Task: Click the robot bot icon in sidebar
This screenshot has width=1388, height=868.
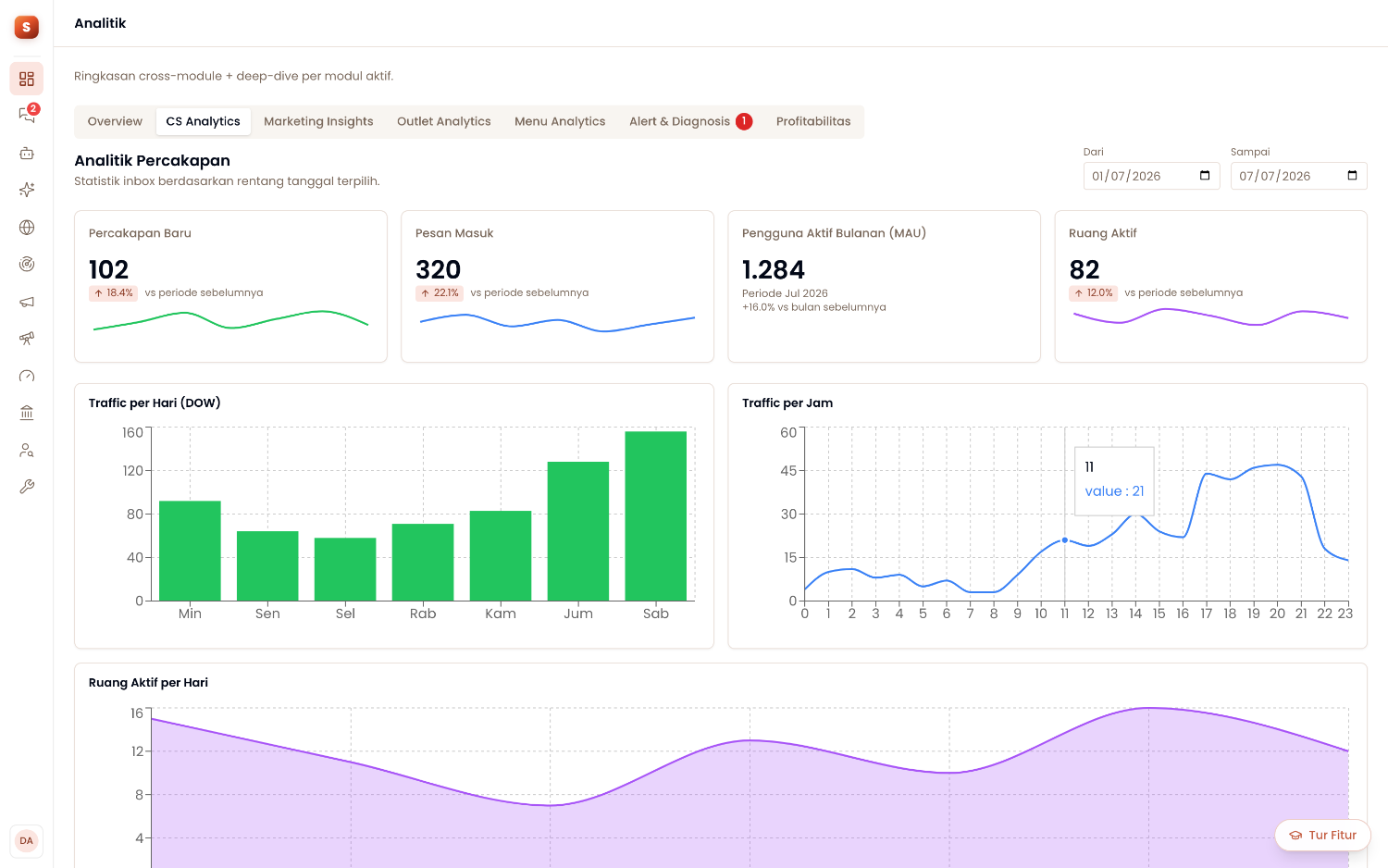Action: (27, 154)
